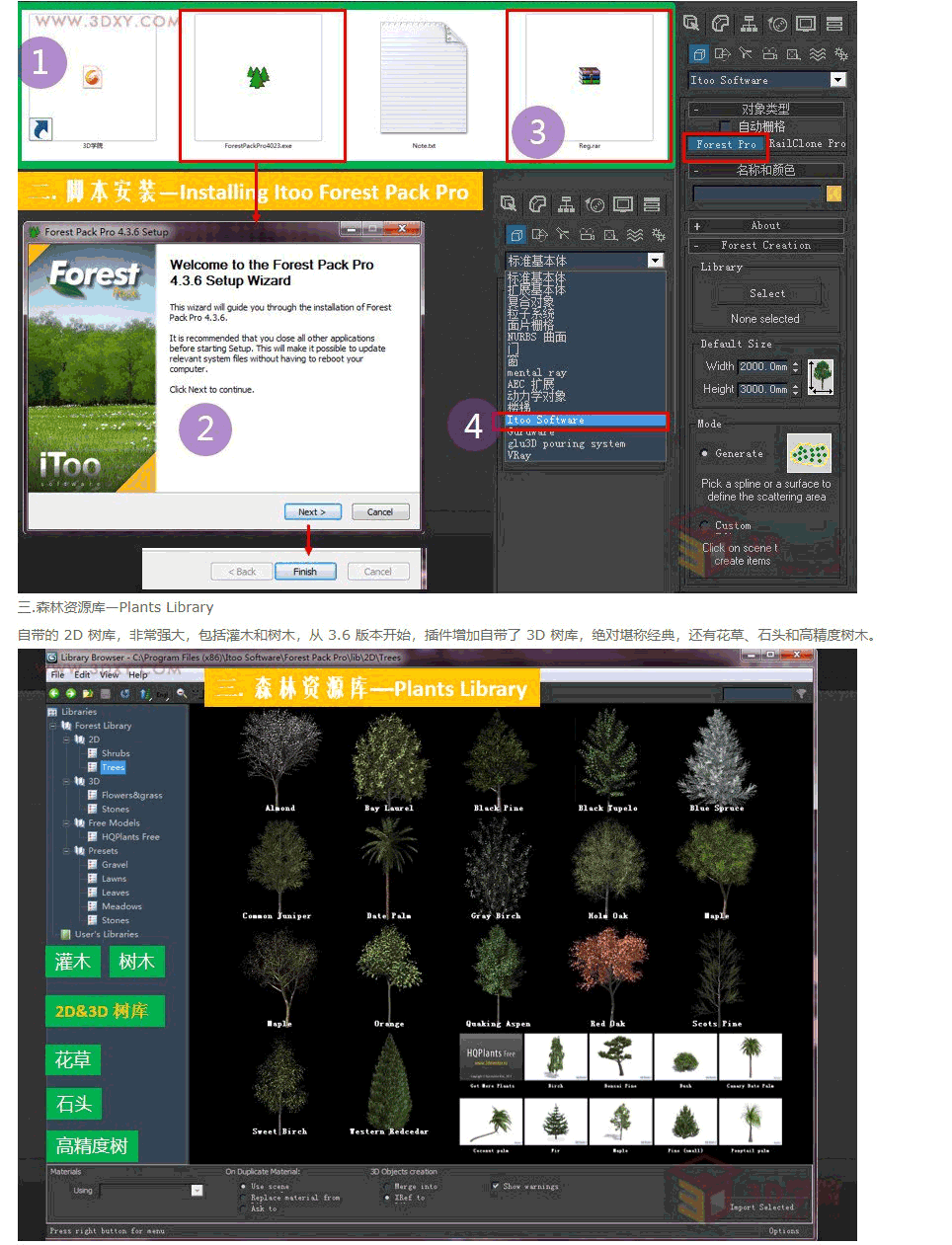The height and width of the screenshot is (1245, 952).
Task: Click the scatter area icon beside Generate
Action: pyautogui.click(x=809, y=453)
